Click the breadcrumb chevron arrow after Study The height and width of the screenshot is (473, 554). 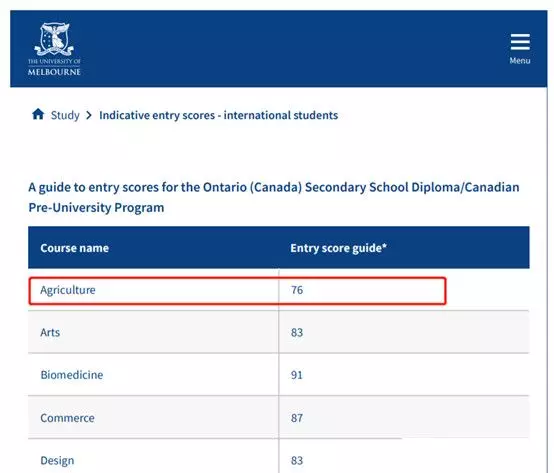(x=89, y=115)
